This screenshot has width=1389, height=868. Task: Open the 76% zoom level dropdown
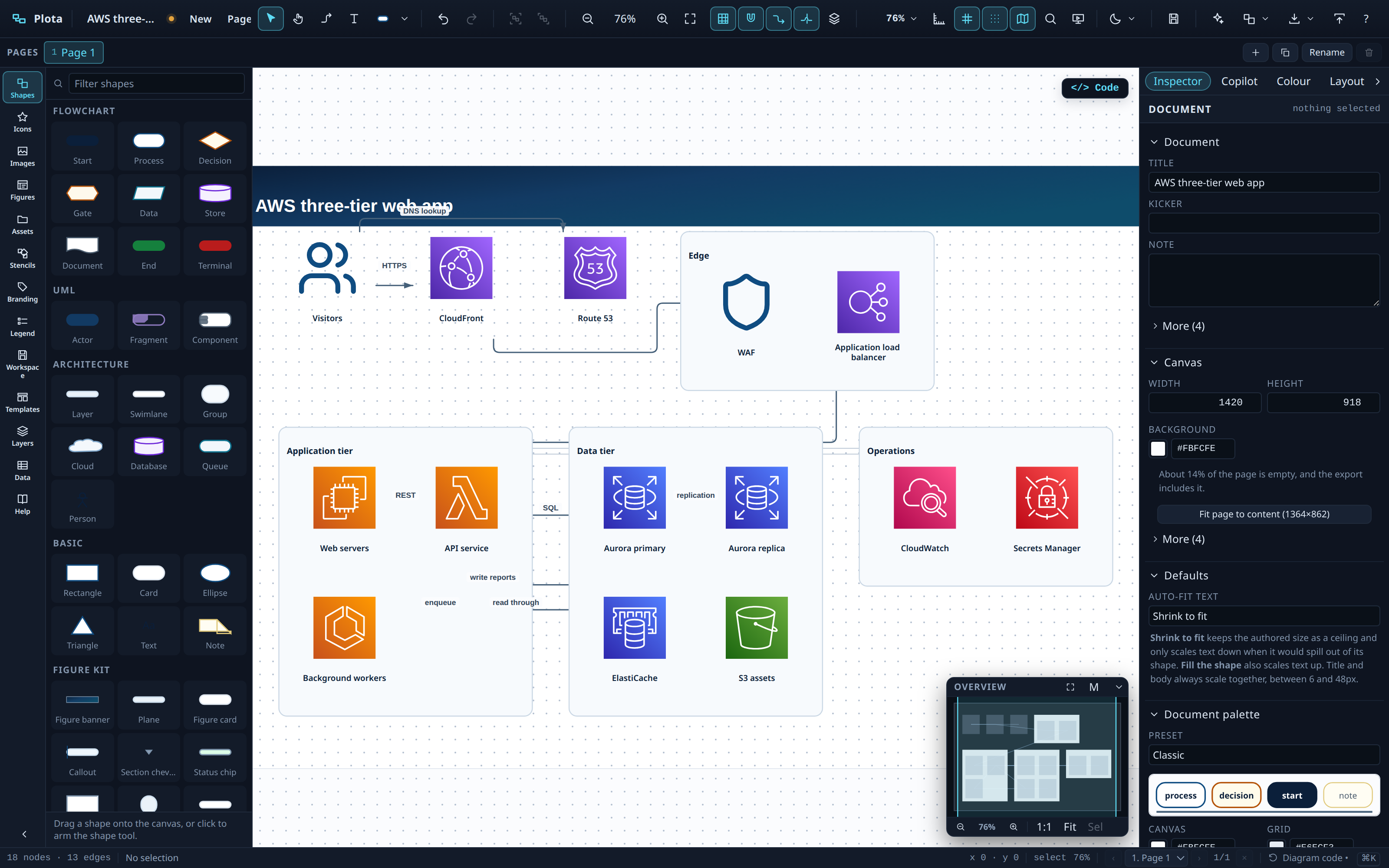901,19
